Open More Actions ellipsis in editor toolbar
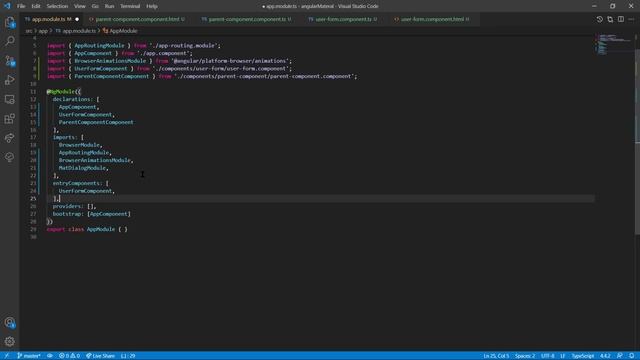 coord(631,19)
